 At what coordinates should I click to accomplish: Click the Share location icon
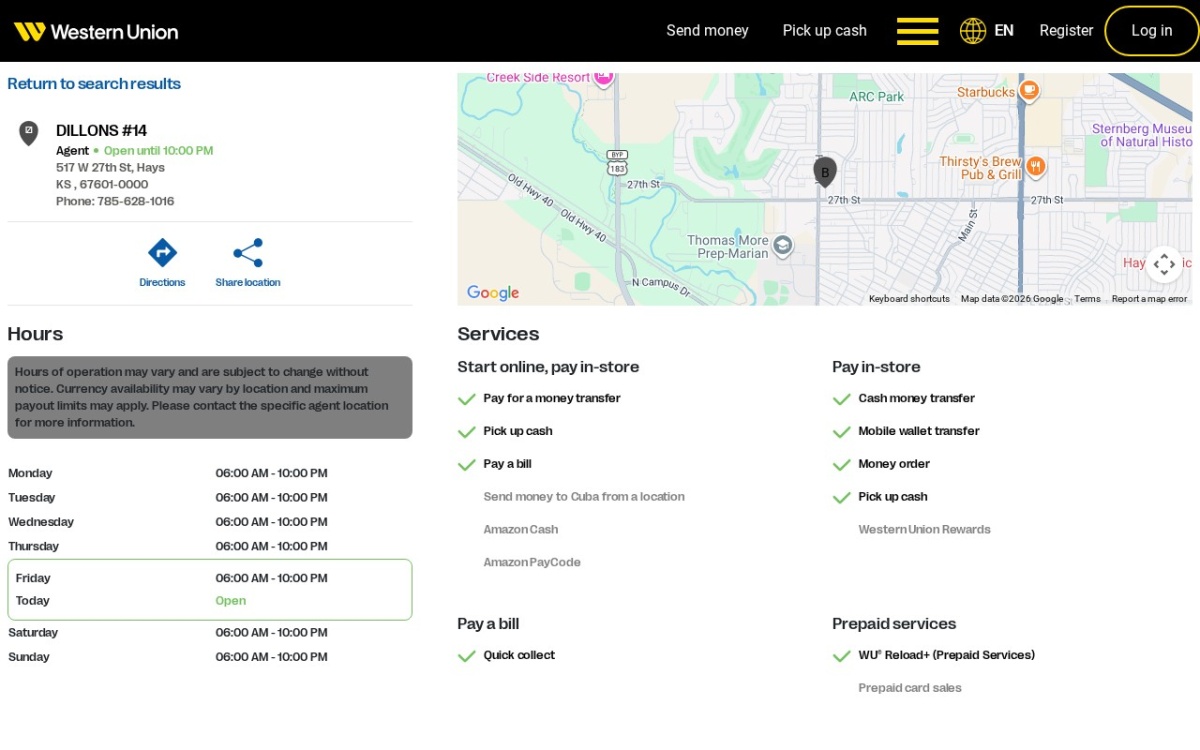point(248,252)
